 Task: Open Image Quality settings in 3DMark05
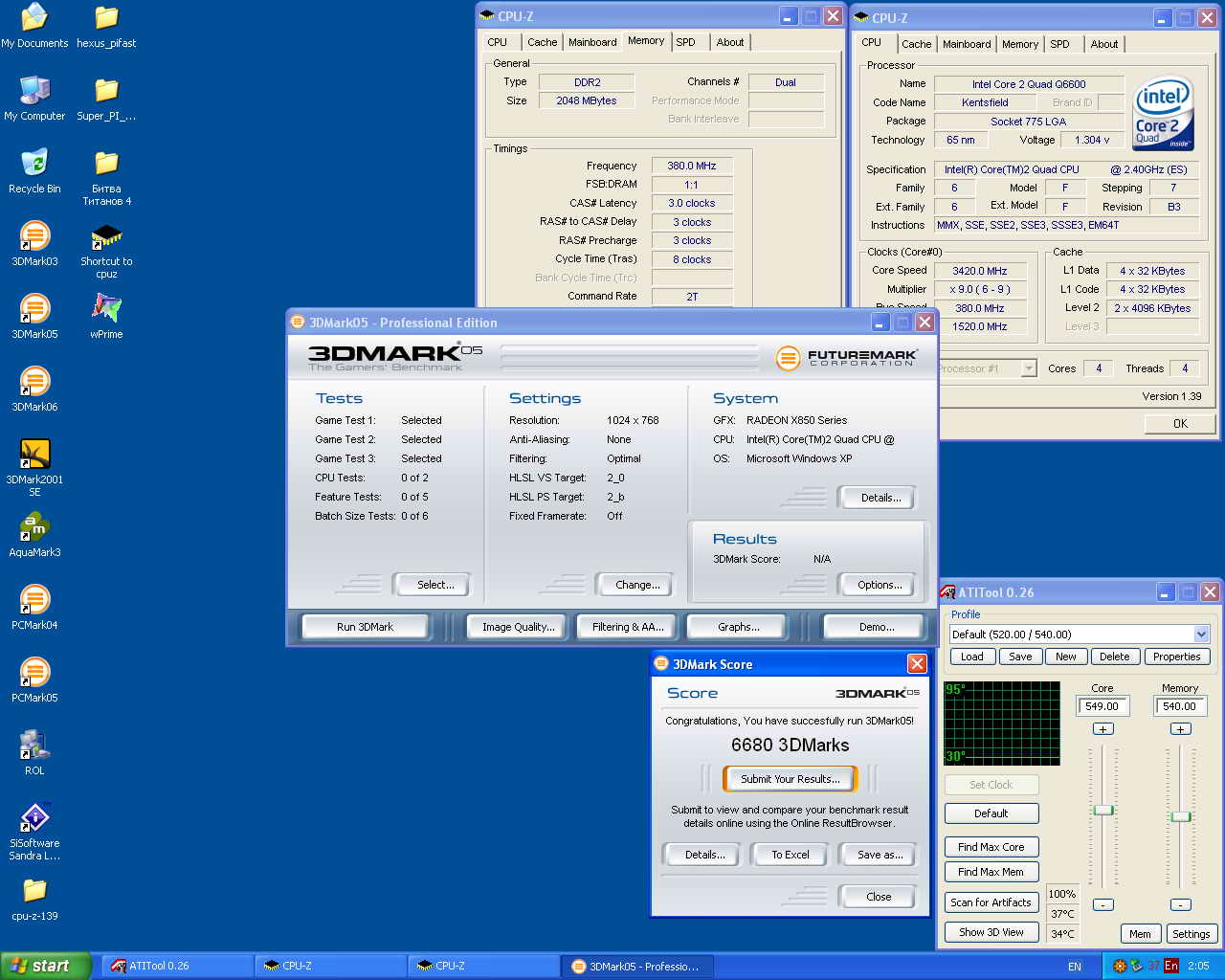(518, 627)
